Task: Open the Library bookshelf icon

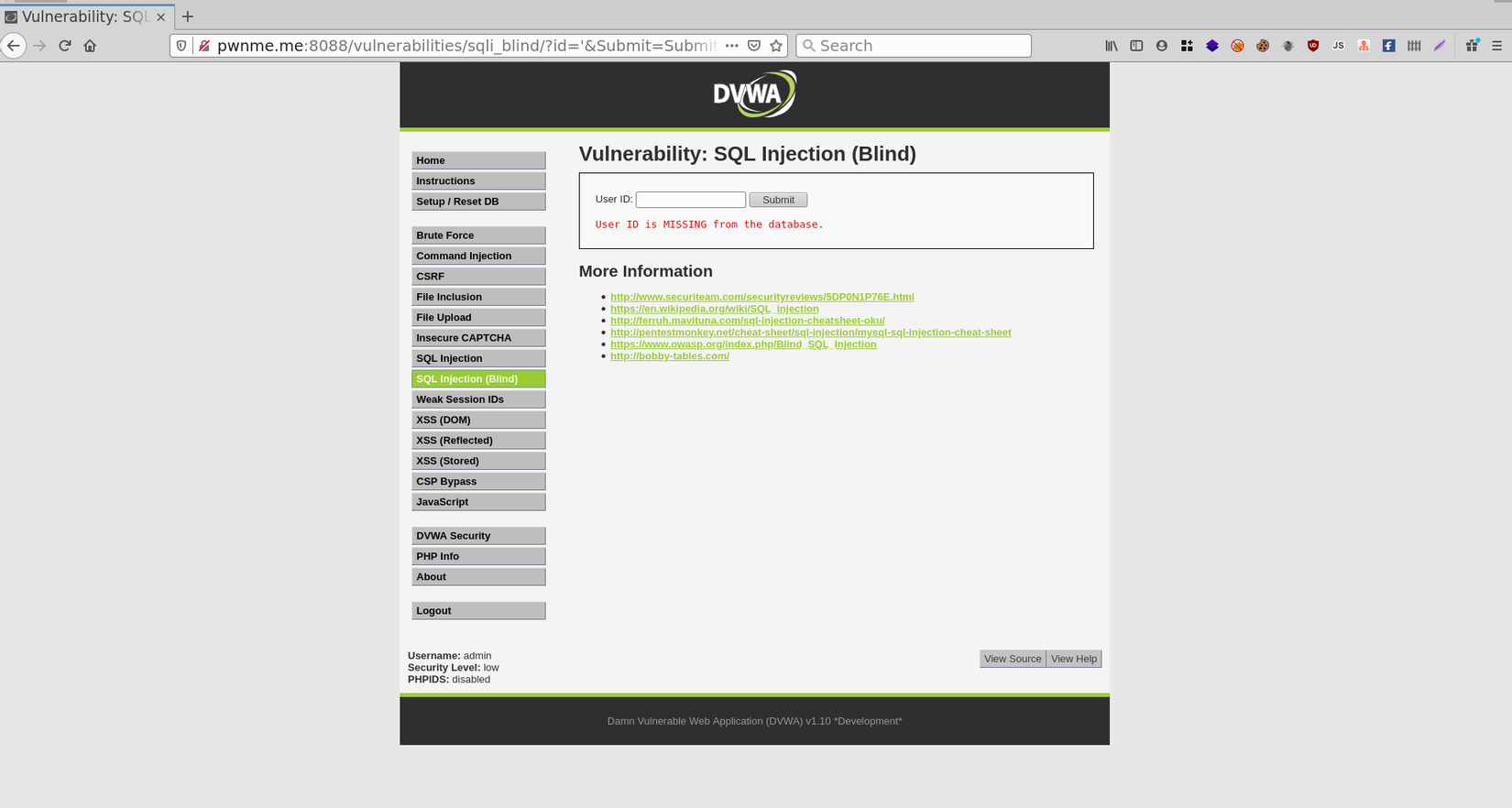Action: click(x=1112, y=46)
